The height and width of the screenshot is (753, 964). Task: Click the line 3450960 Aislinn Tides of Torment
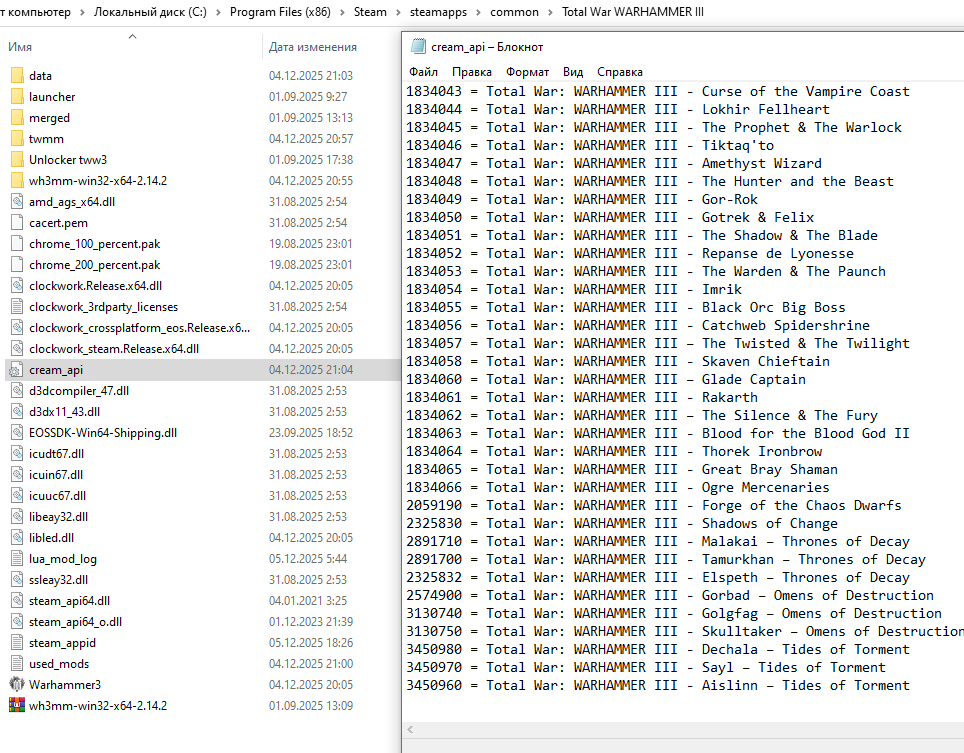coord(657,685)
